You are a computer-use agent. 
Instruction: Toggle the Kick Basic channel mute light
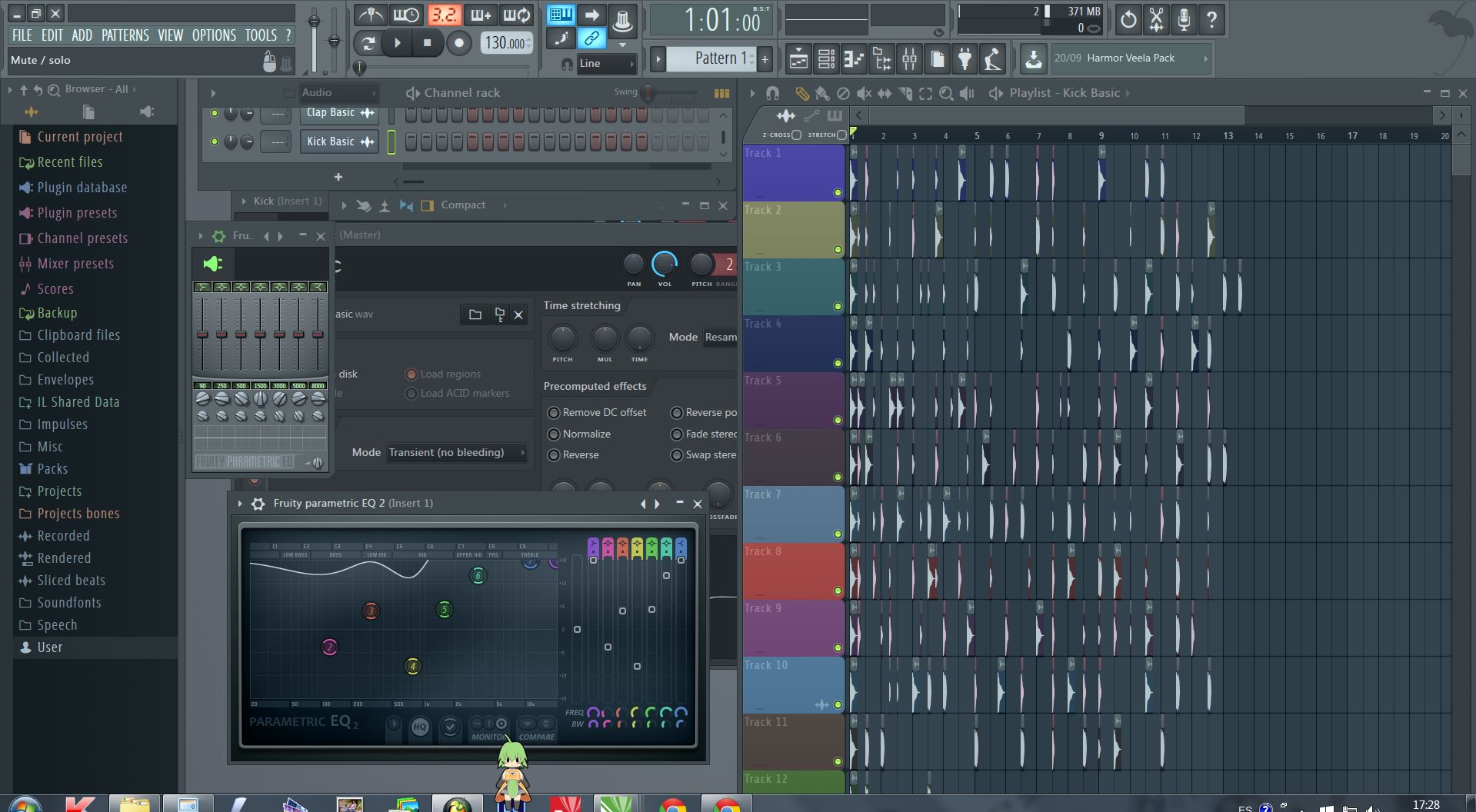(x=215, y=141)
